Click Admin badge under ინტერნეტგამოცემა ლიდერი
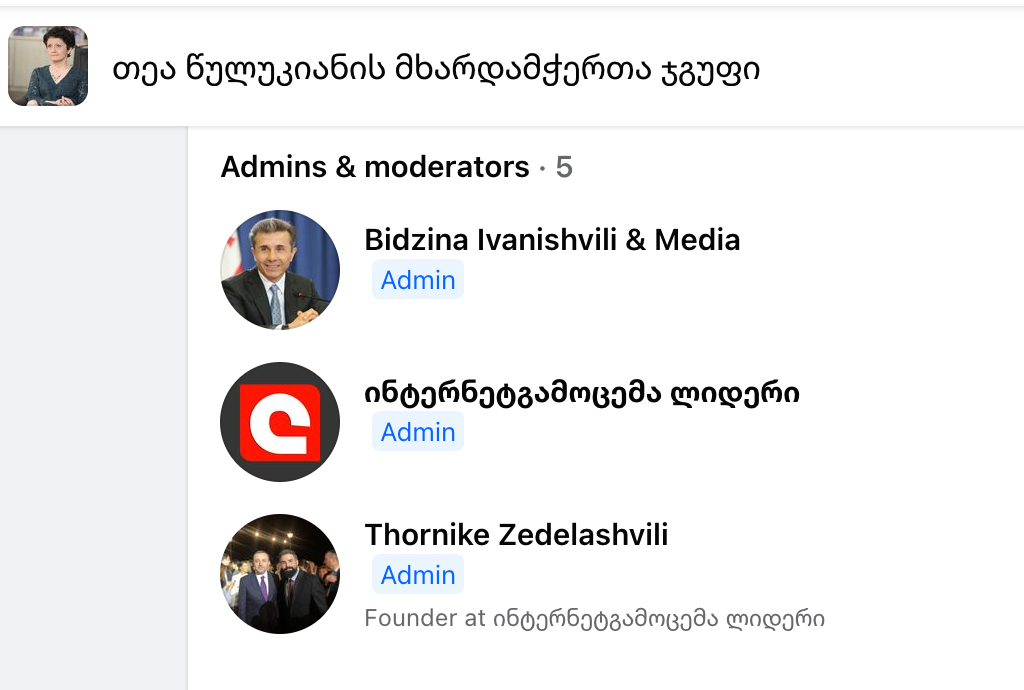Image resolution: width=1024 pixels, height=690 pixels. [x=418, y=431]
